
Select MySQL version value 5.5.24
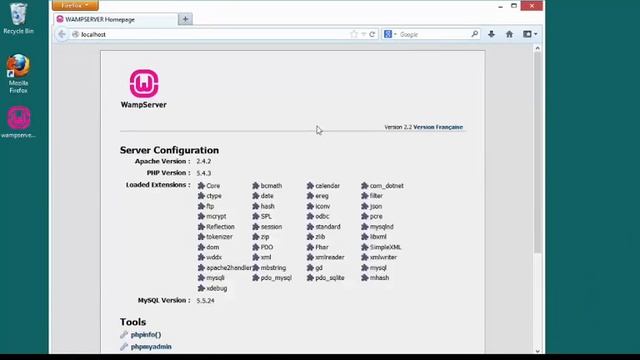[x=205, y=300]
